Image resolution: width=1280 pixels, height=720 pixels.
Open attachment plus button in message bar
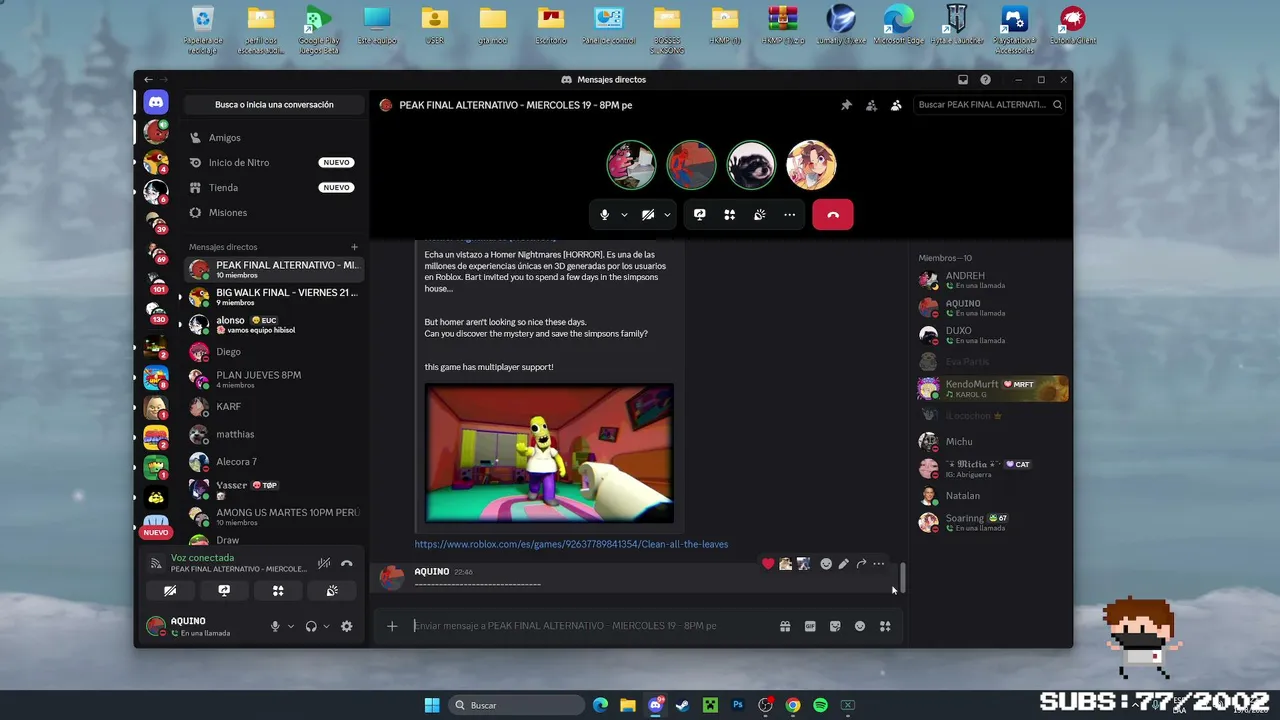click(392, 626)
